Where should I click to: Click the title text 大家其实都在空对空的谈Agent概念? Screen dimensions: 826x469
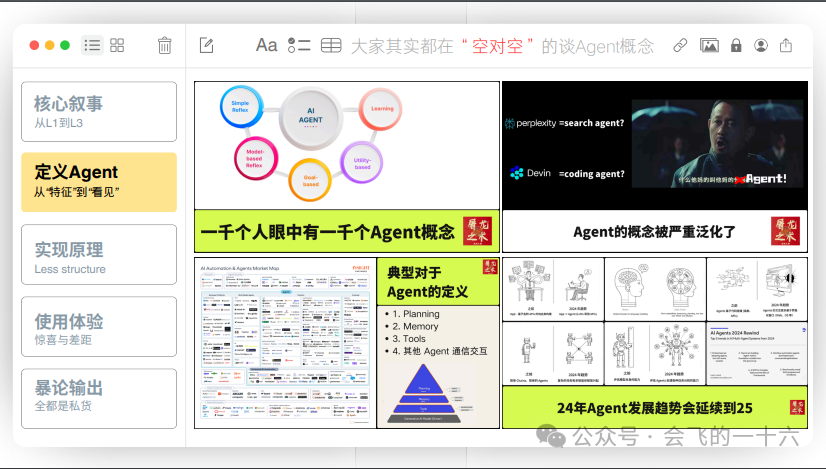[x=503, y=46]
